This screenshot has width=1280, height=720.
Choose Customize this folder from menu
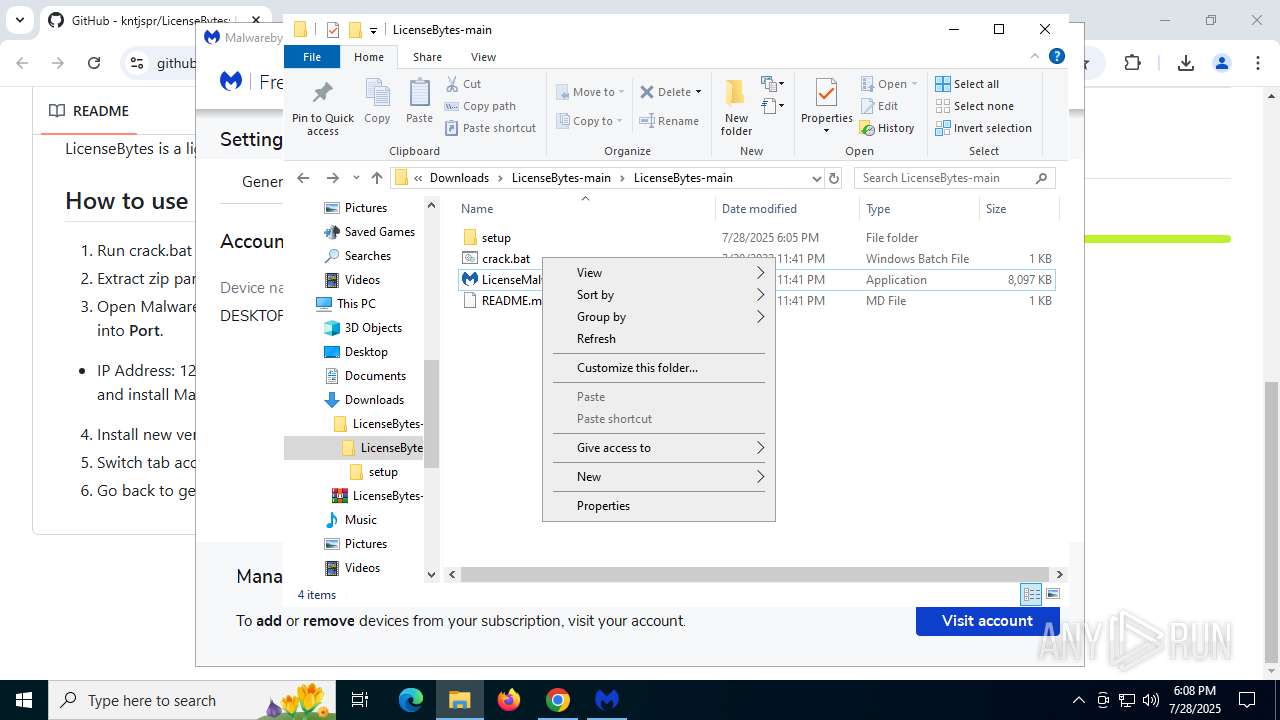click(x=659, y=368)
